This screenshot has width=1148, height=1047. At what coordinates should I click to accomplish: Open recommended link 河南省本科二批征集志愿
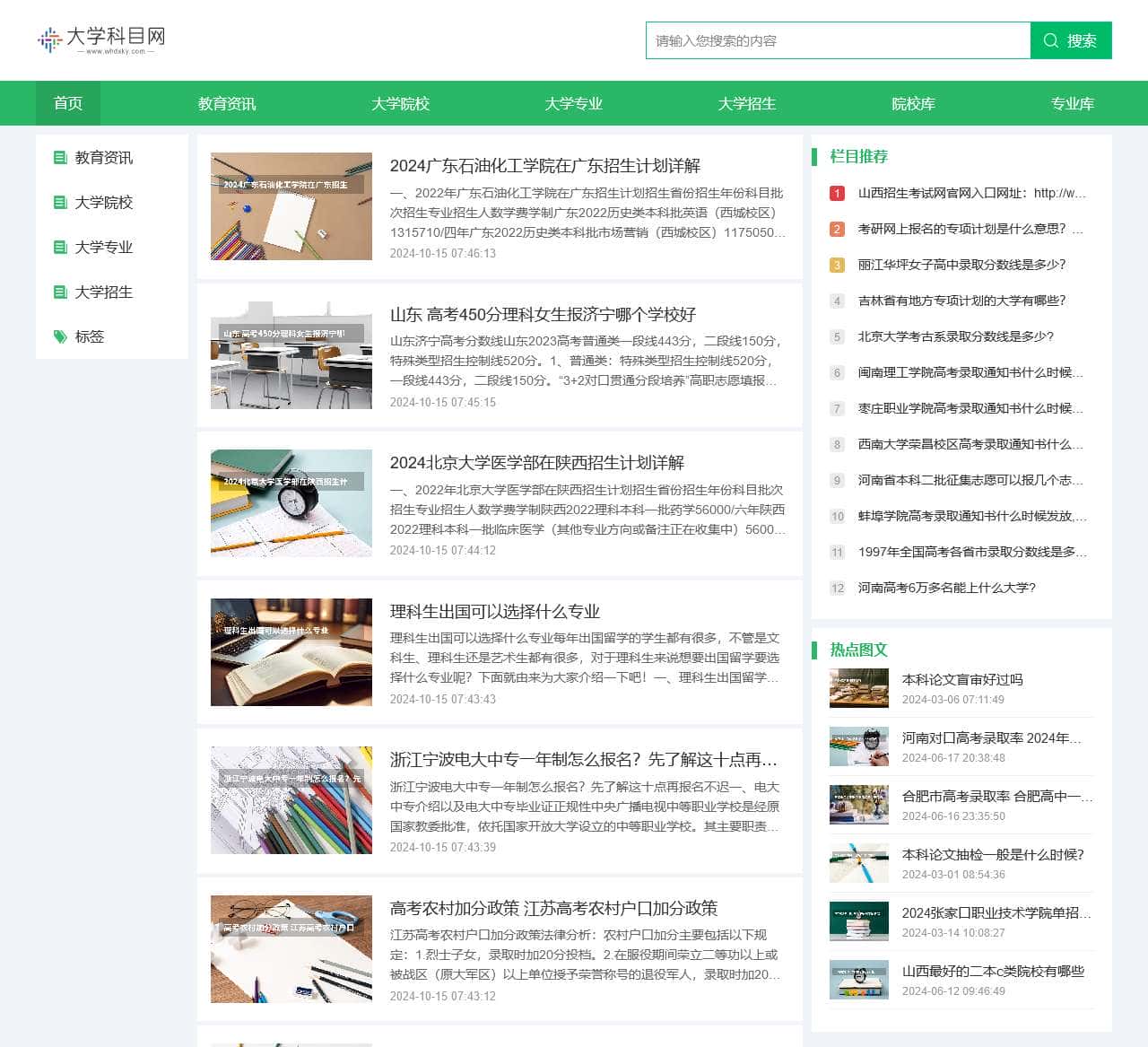[972, 480]
